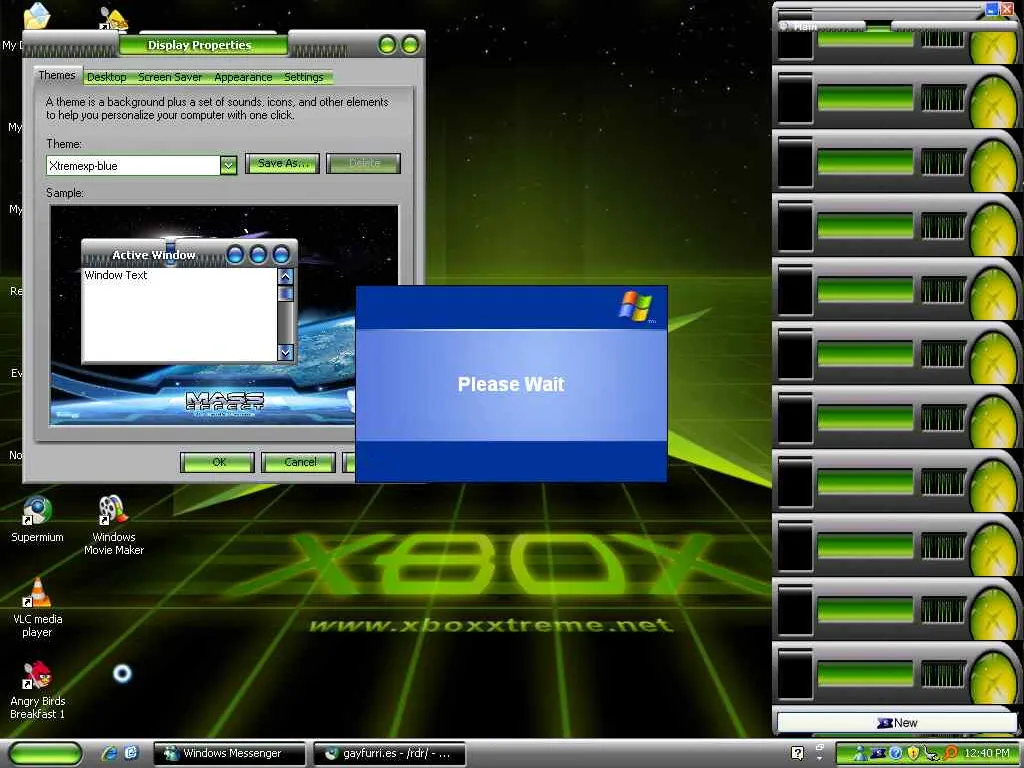Click the Xtremexp-blue theme field
Screen dimensions: 1024x768
(133, 165)
